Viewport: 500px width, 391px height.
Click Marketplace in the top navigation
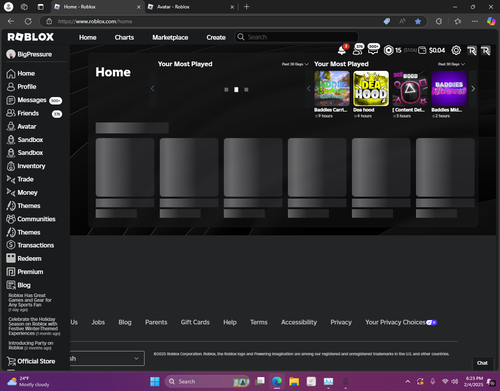[x=170, y=37]
